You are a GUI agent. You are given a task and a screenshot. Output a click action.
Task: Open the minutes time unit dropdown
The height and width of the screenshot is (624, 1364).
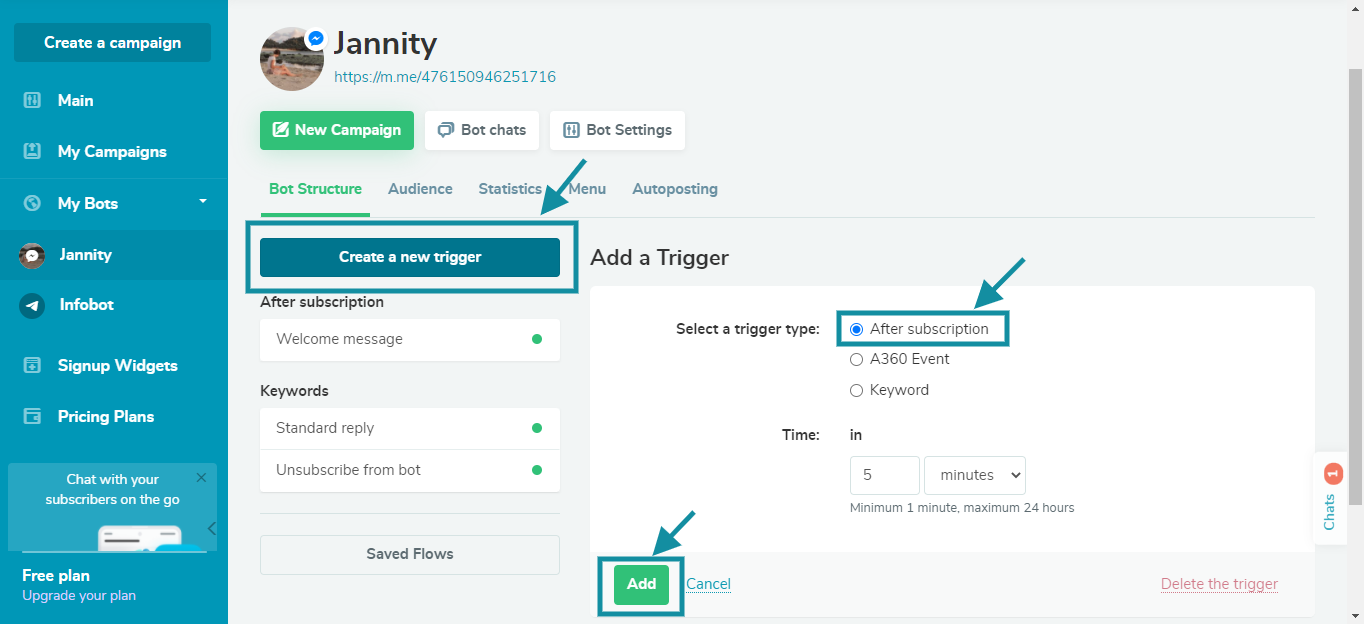point(974,475)
